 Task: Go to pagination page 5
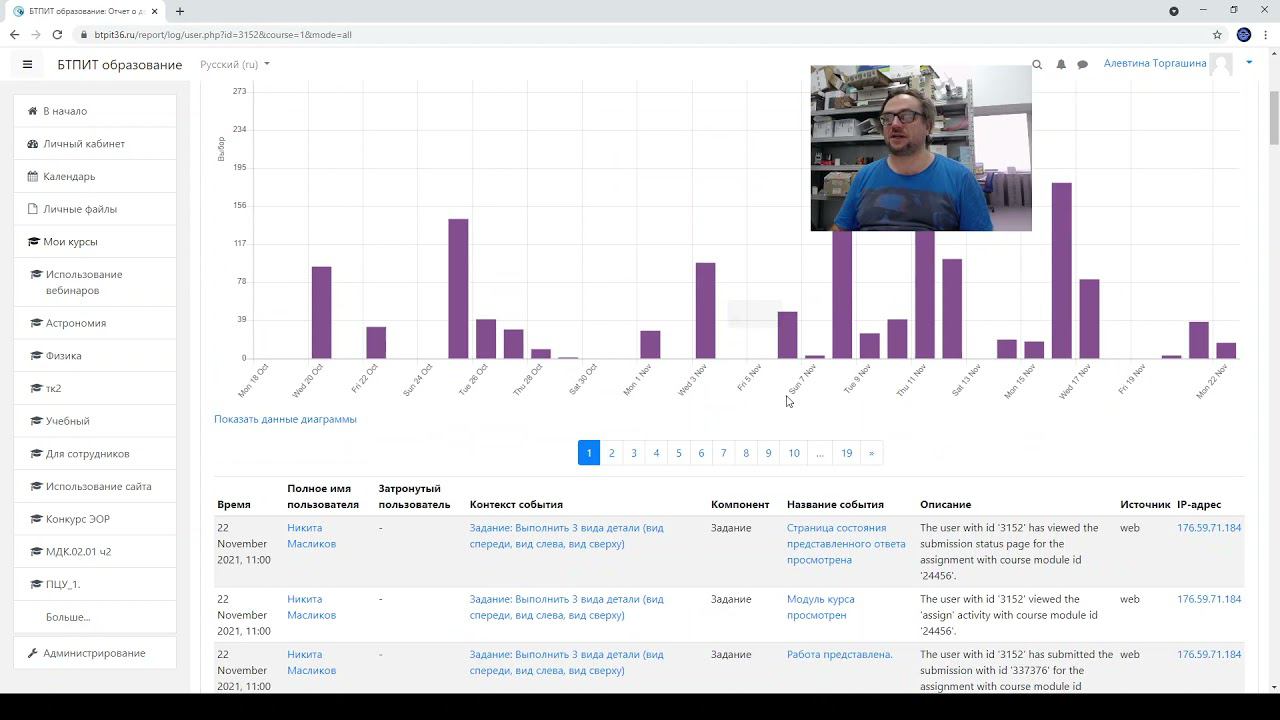[678, 453]
